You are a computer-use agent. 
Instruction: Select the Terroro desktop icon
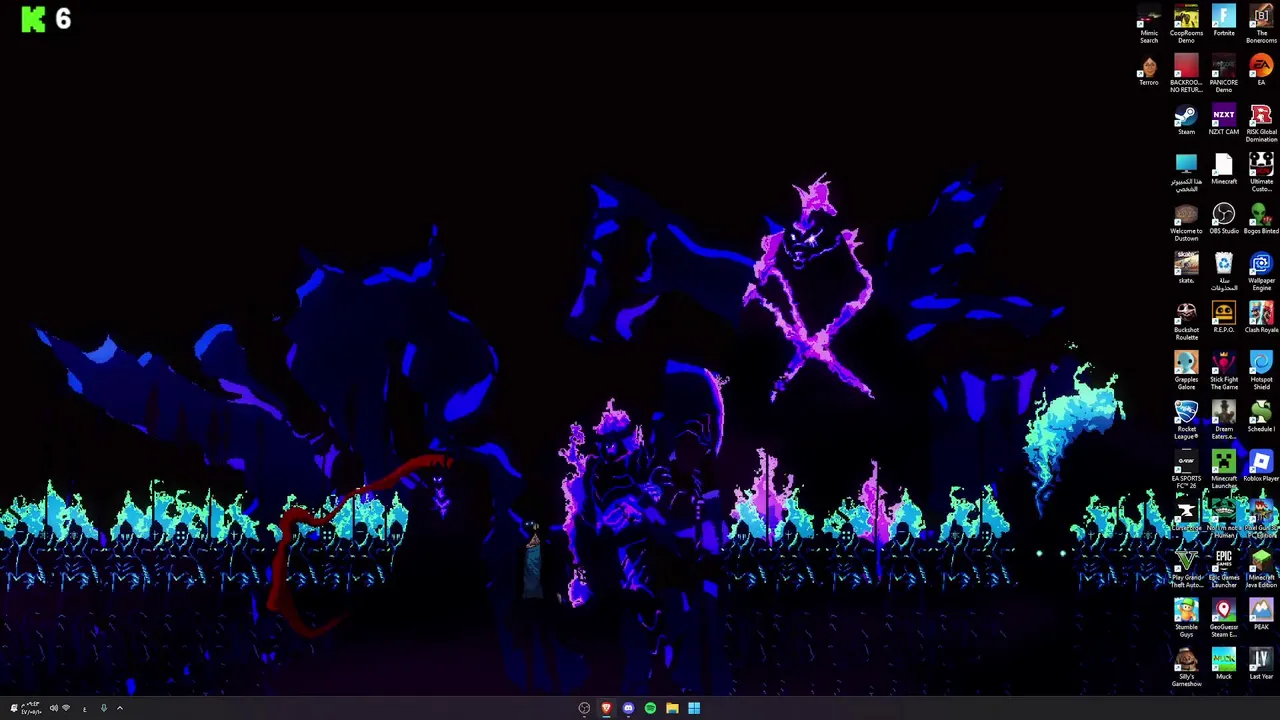[1149, 71]
